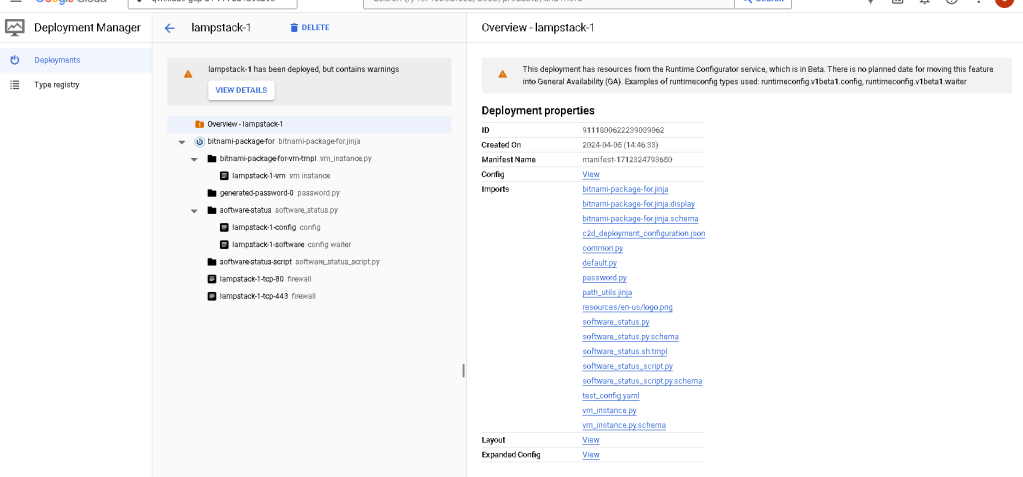Open the Layout View link

point(590,440)
